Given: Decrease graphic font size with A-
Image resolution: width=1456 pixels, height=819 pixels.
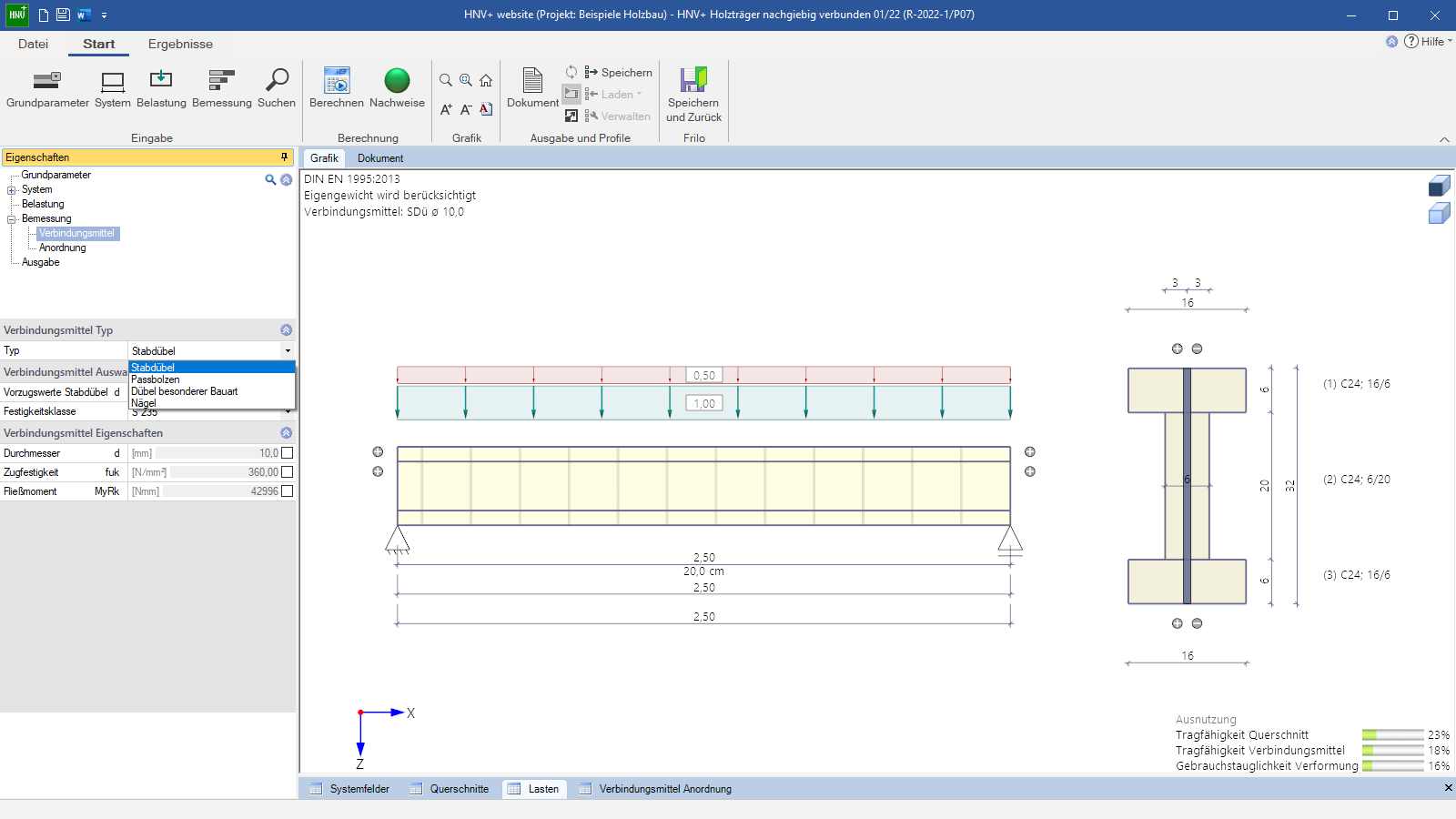Looking at the screenshot, I should 466,109.
